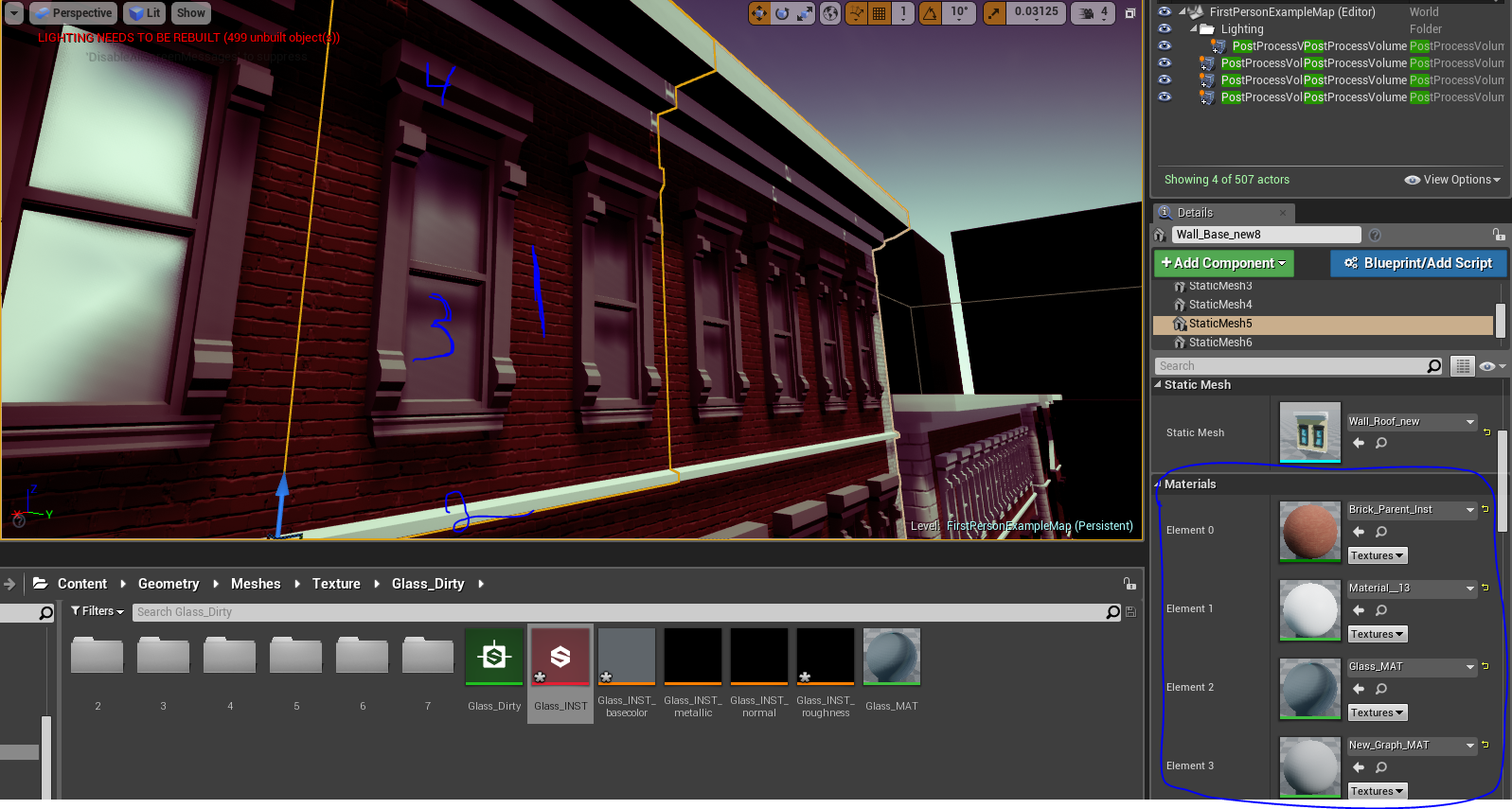Click the world coordinate system globe icon
Image resolution: width=1512 pixels, height=809 pixels.
(830, 13)
